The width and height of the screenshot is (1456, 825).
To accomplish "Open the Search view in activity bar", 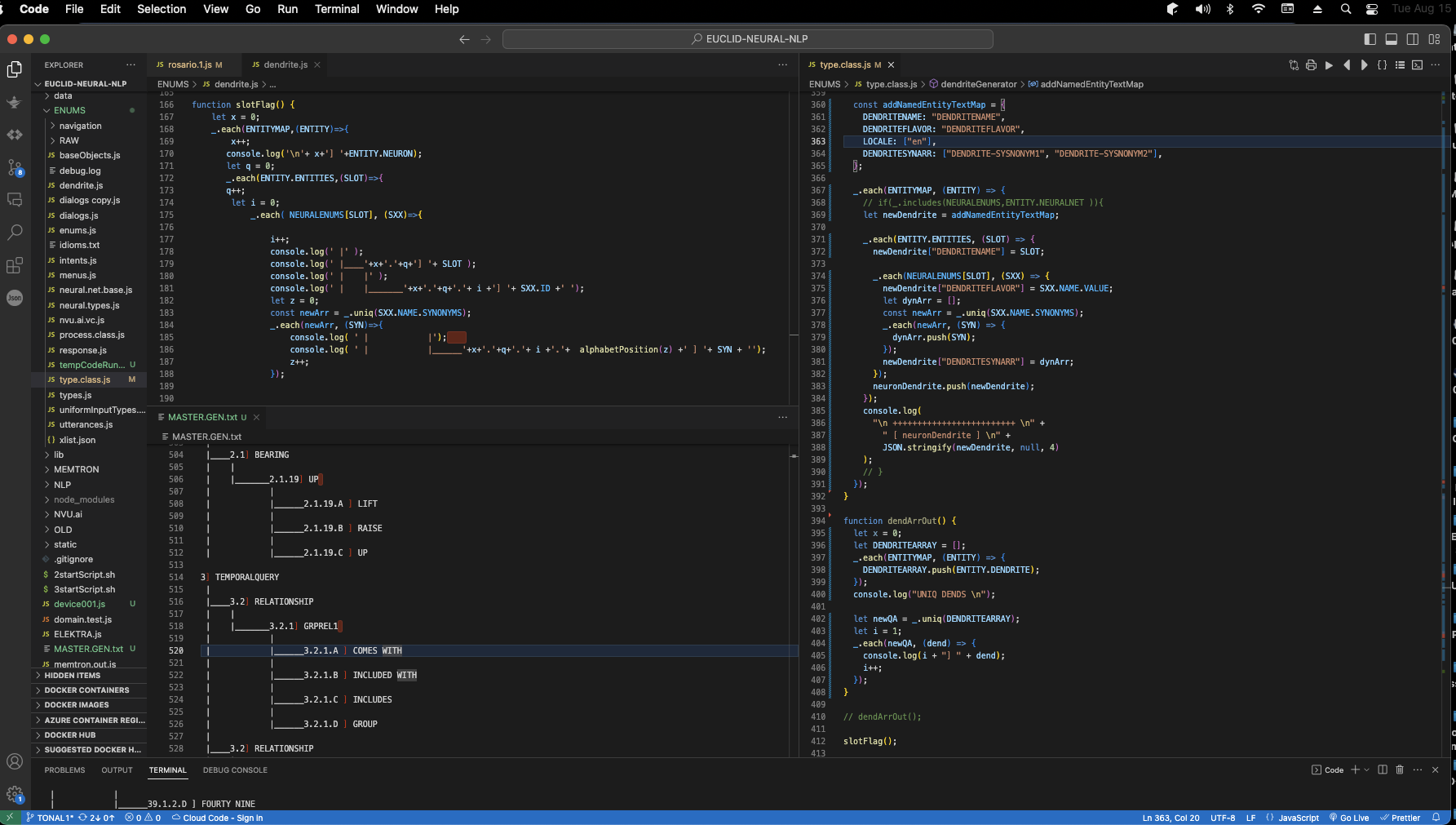I will tap(15, 233).
